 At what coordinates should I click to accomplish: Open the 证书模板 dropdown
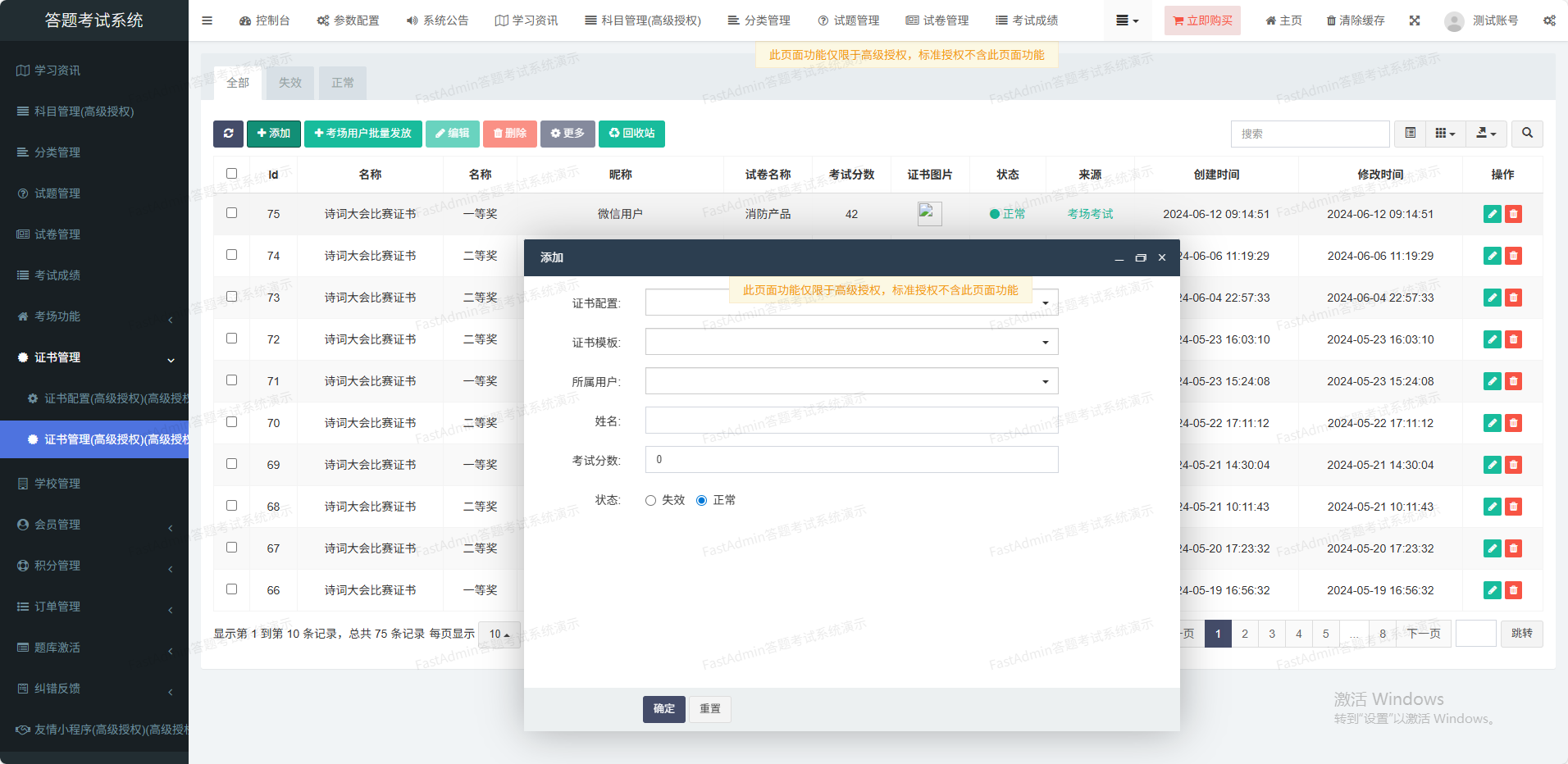(x=851, y=342)
